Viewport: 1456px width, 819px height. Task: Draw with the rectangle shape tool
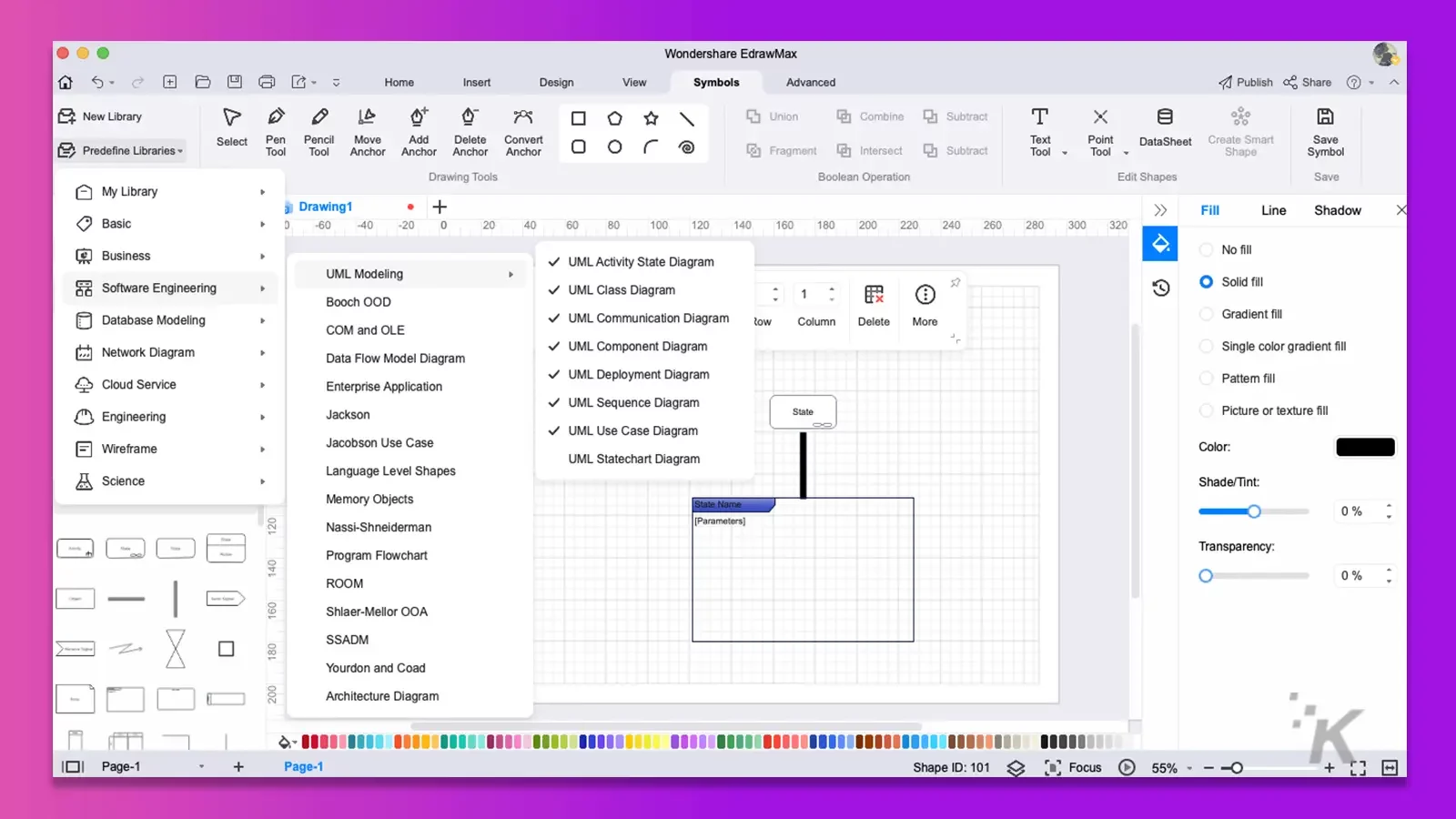(x=578, y=118)
